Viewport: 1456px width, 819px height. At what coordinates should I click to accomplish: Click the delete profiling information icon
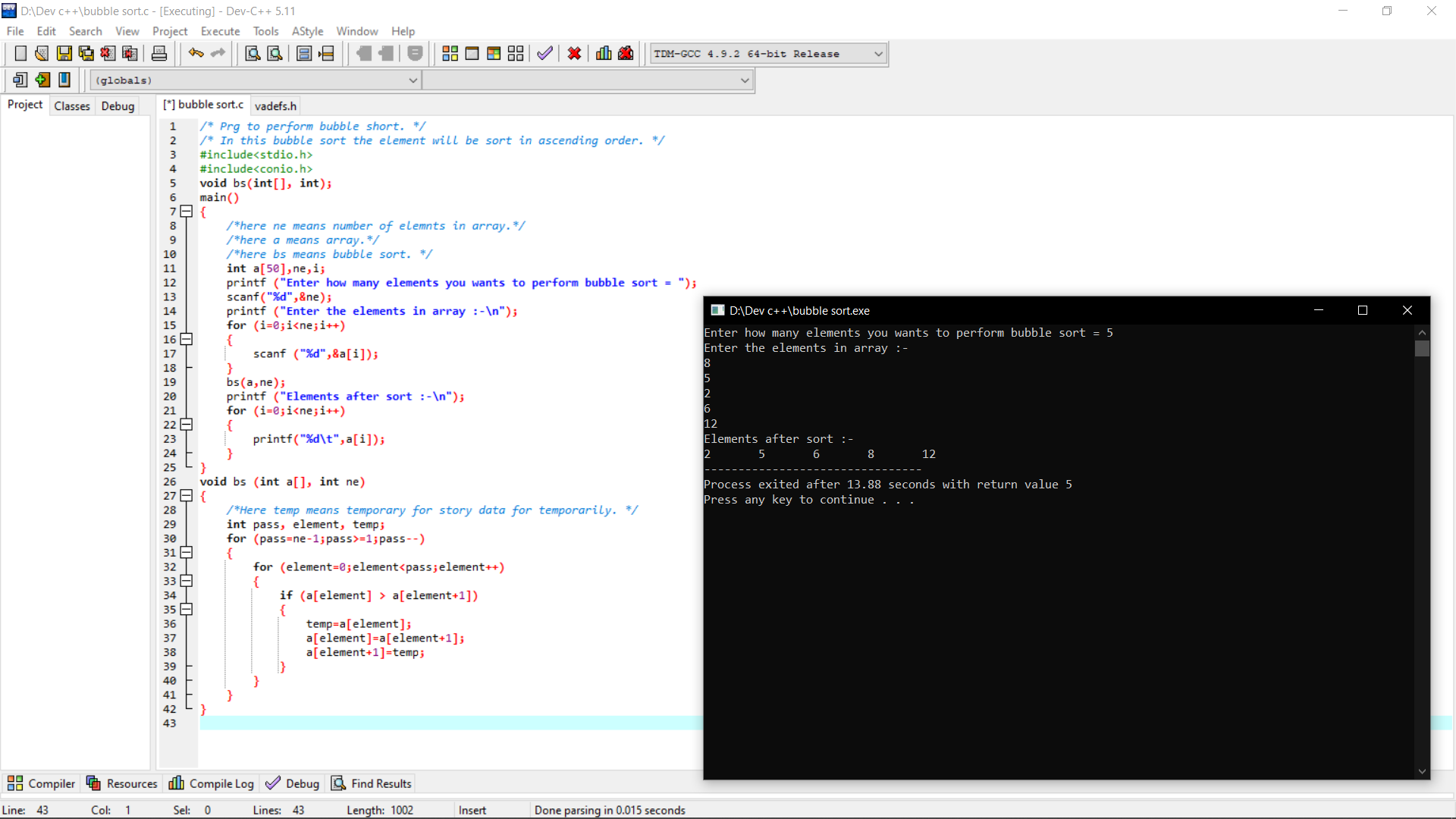(x=626, y=54)
